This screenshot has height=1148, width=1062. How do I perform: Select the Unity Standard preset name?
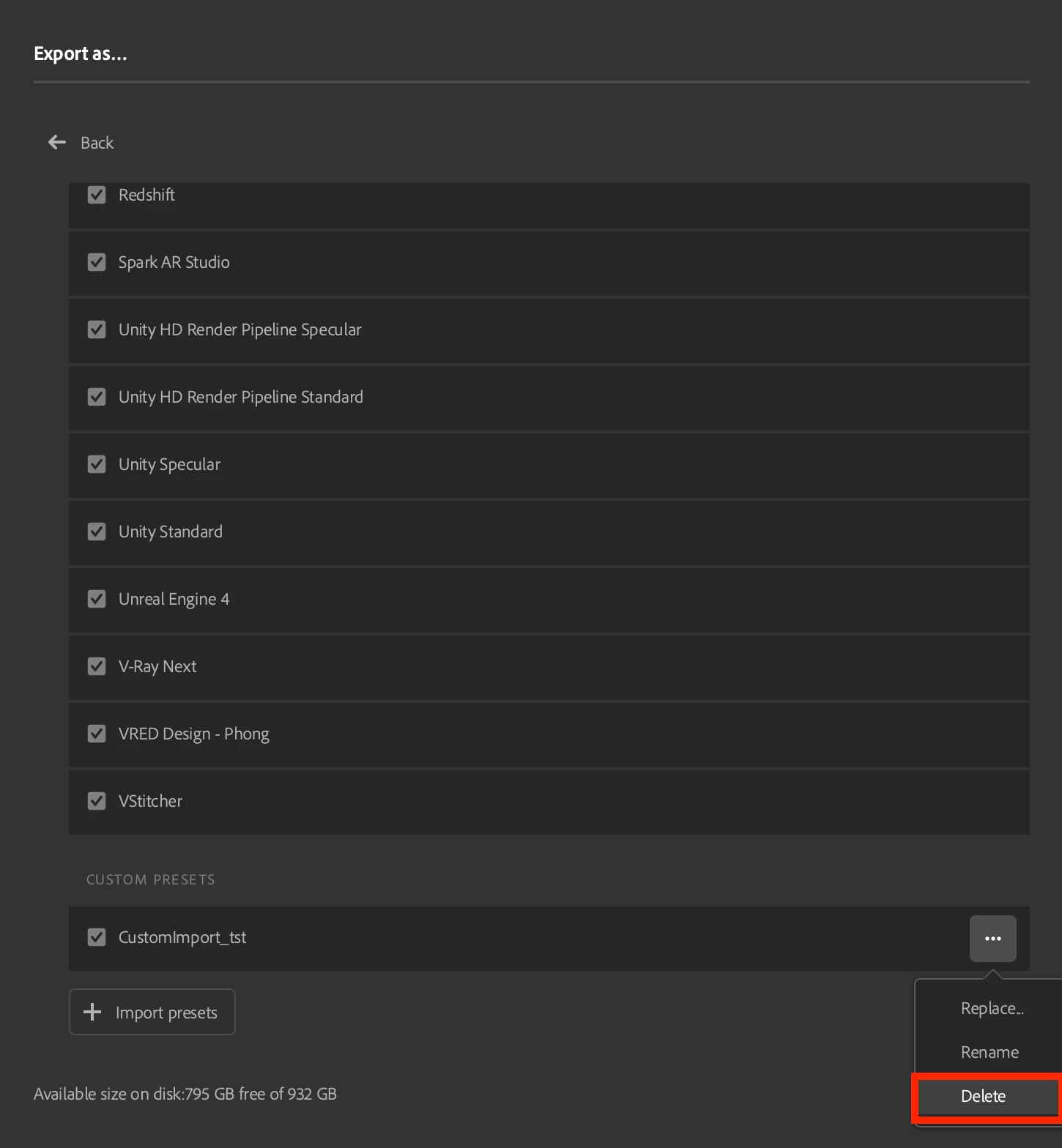pyautogui.click(x=171, y=532)
